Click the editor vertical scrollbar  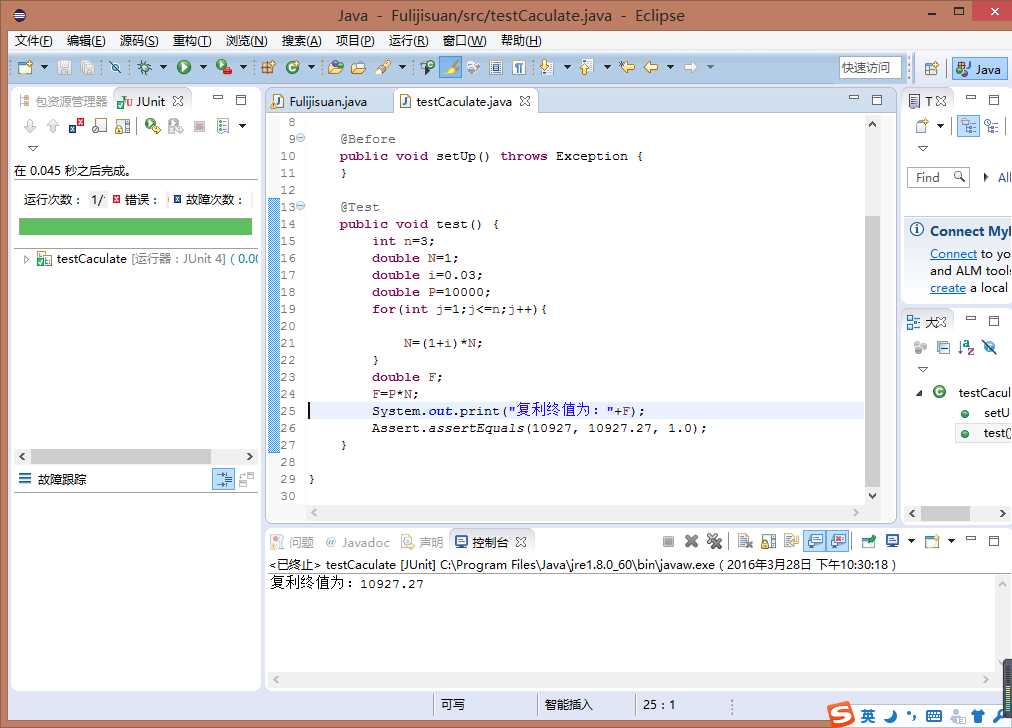point(872,351)
